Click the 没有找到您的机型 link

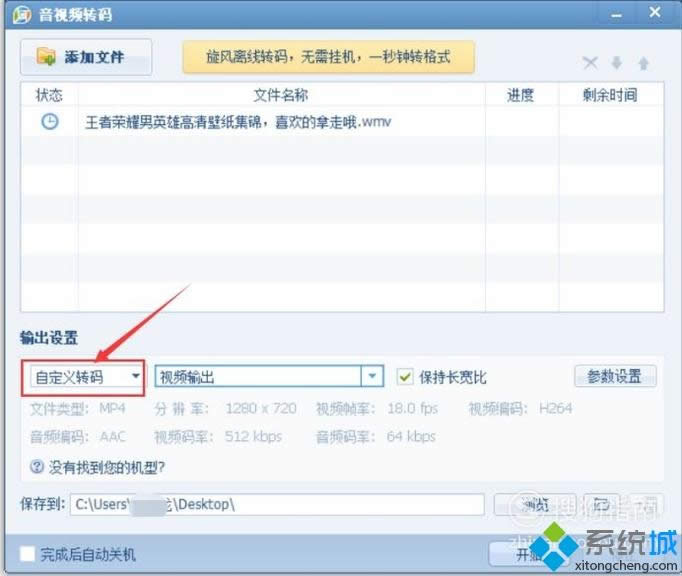pyautogui.click(x=107, y=467)
